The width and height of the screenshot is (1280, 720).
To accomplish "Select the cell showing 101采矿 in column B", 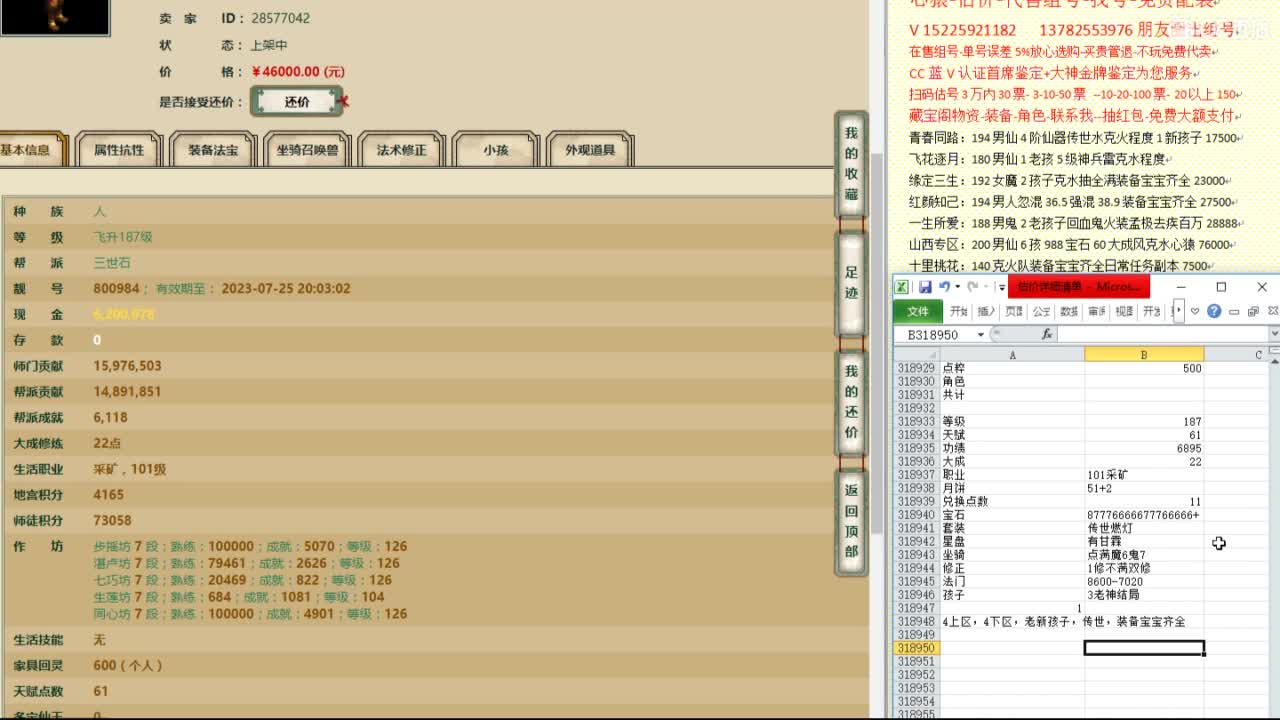I will [1144, 475].
